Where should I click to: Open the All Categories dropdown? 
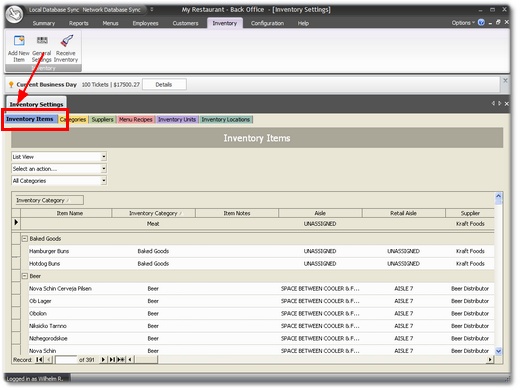tap(104, 181)
